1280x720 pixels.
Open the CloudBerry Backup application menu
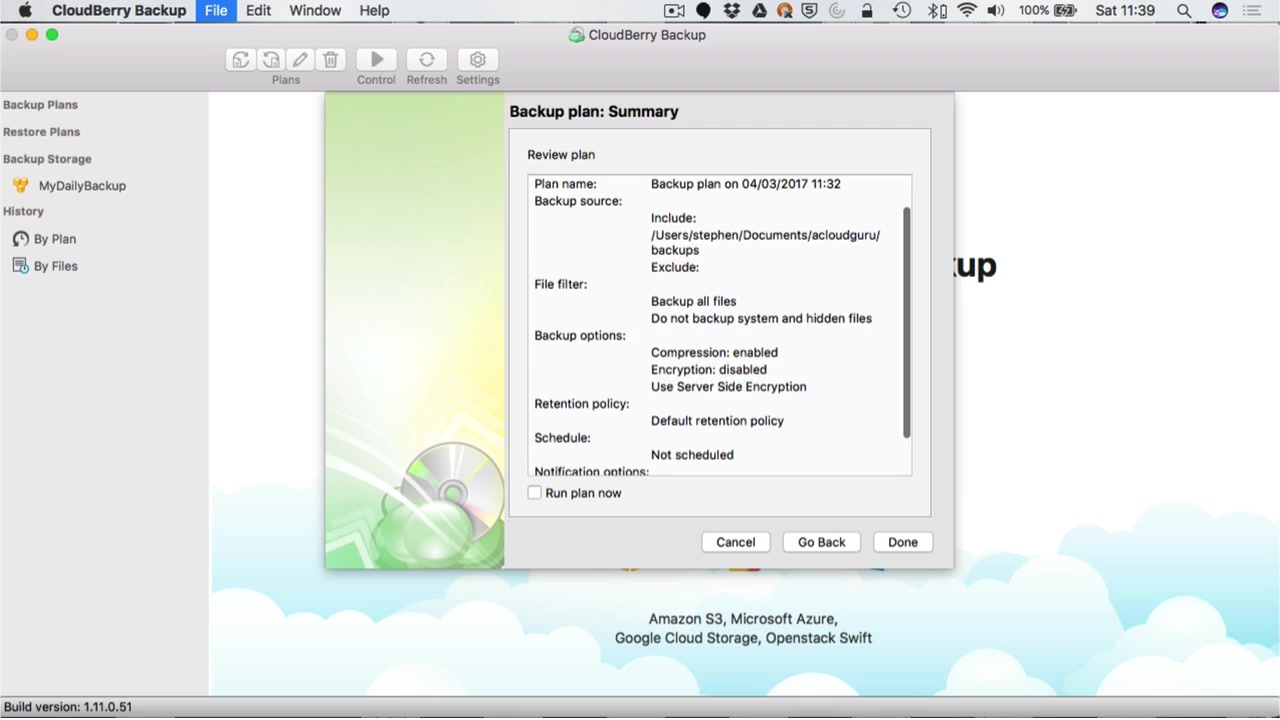point(119,11)
